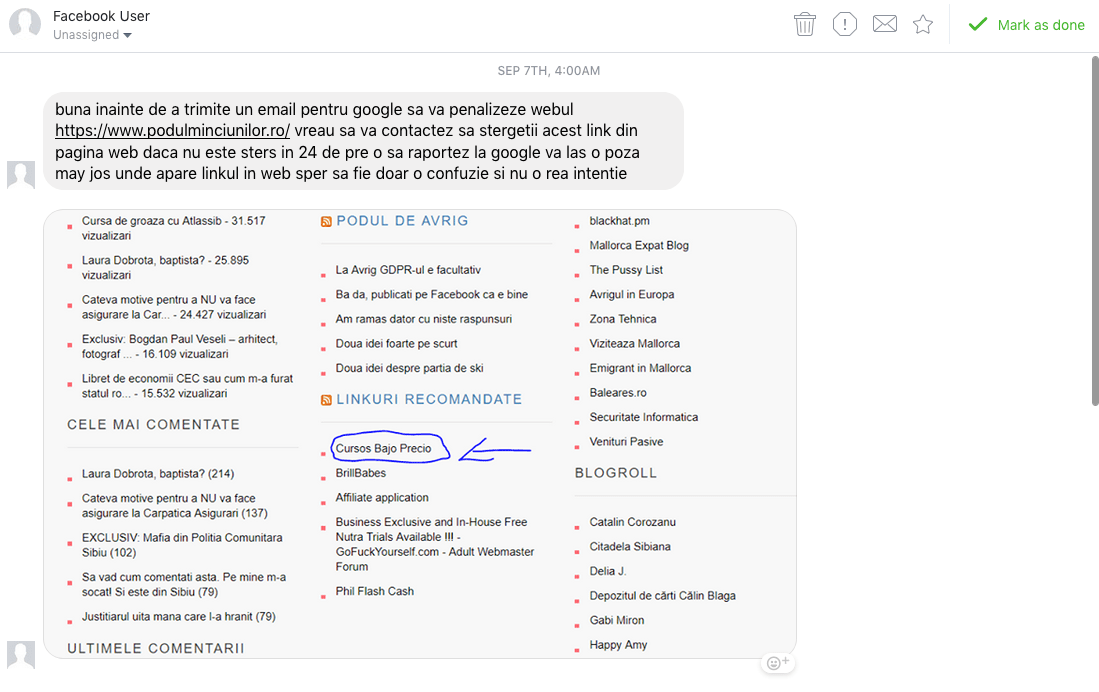Click Linkuri Recomandate heading in the image
This screenshot has height=692, width=1099.
(429, 399)
